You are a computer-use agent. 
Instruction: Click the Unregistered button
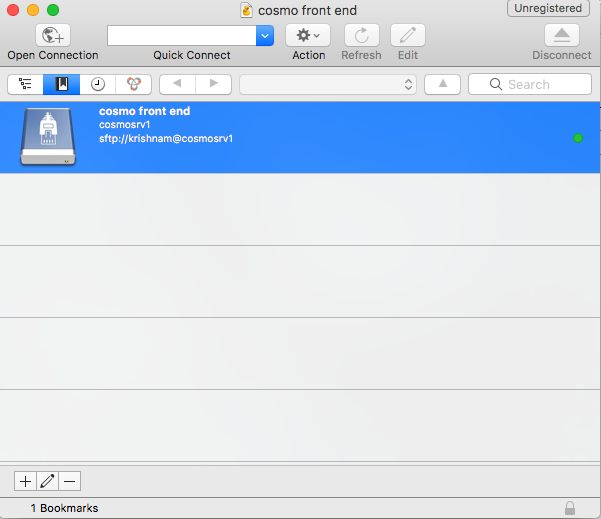pos(548,8)
